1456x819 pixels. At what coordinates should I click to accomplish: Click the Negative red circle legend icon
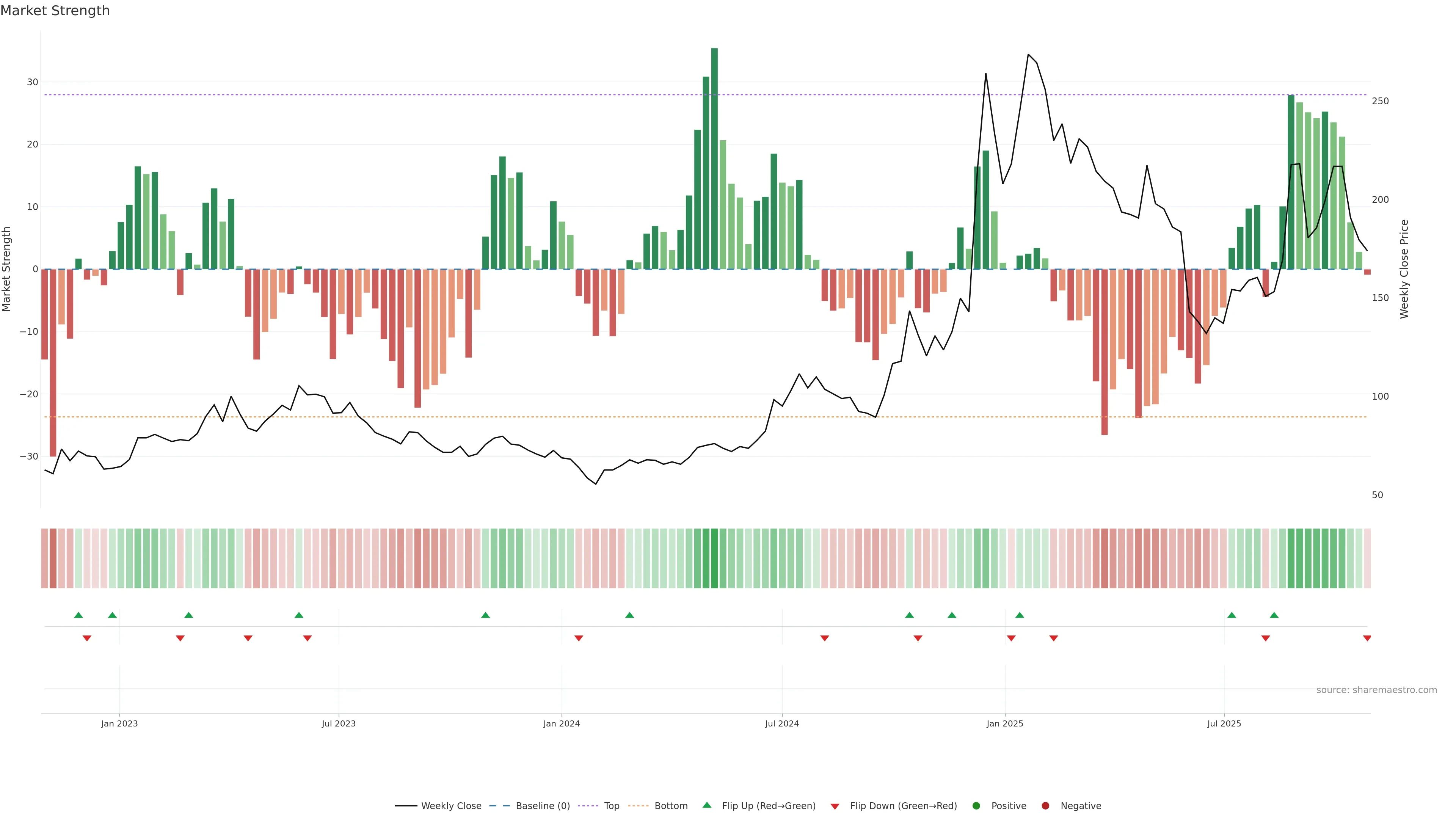coord(1045,805)
